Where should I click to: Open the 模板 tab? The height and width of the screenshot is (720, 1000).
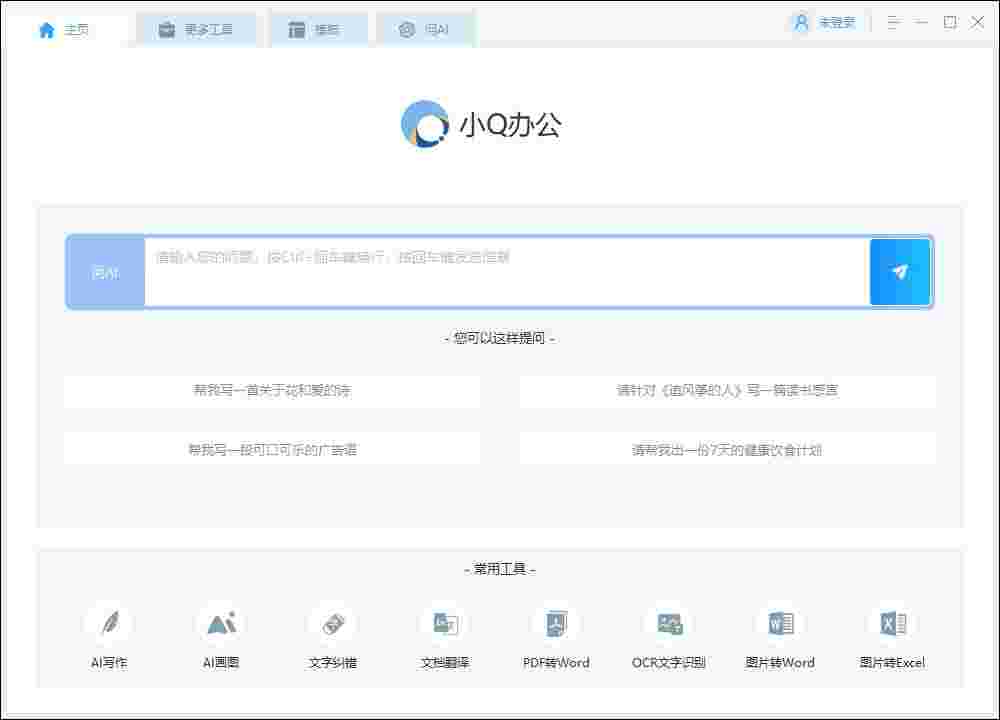click(318, 29)
